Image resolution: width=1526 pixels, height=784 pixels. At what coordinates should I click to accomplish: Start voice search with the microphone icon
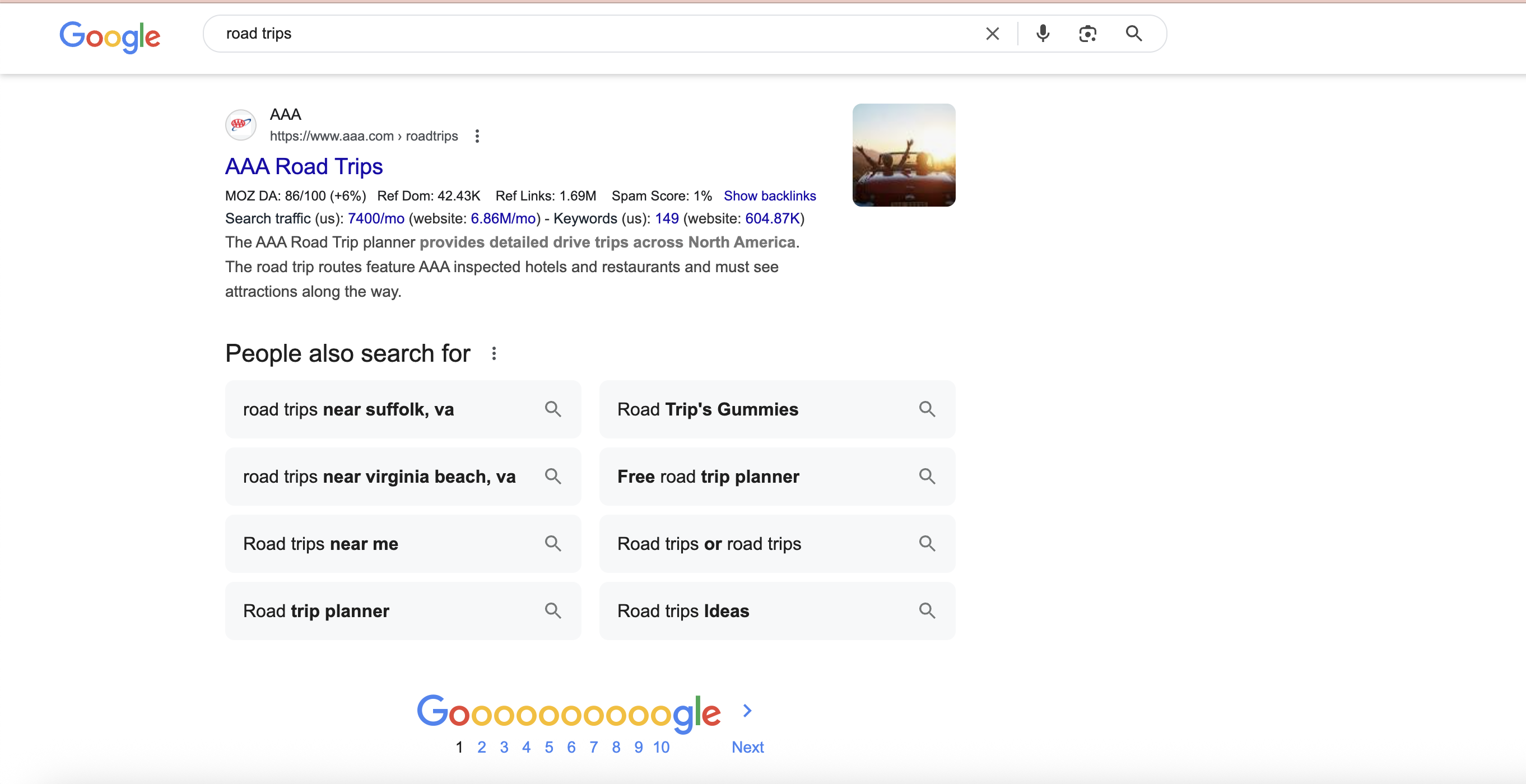pyautogui.click(x=1043, y=34)
